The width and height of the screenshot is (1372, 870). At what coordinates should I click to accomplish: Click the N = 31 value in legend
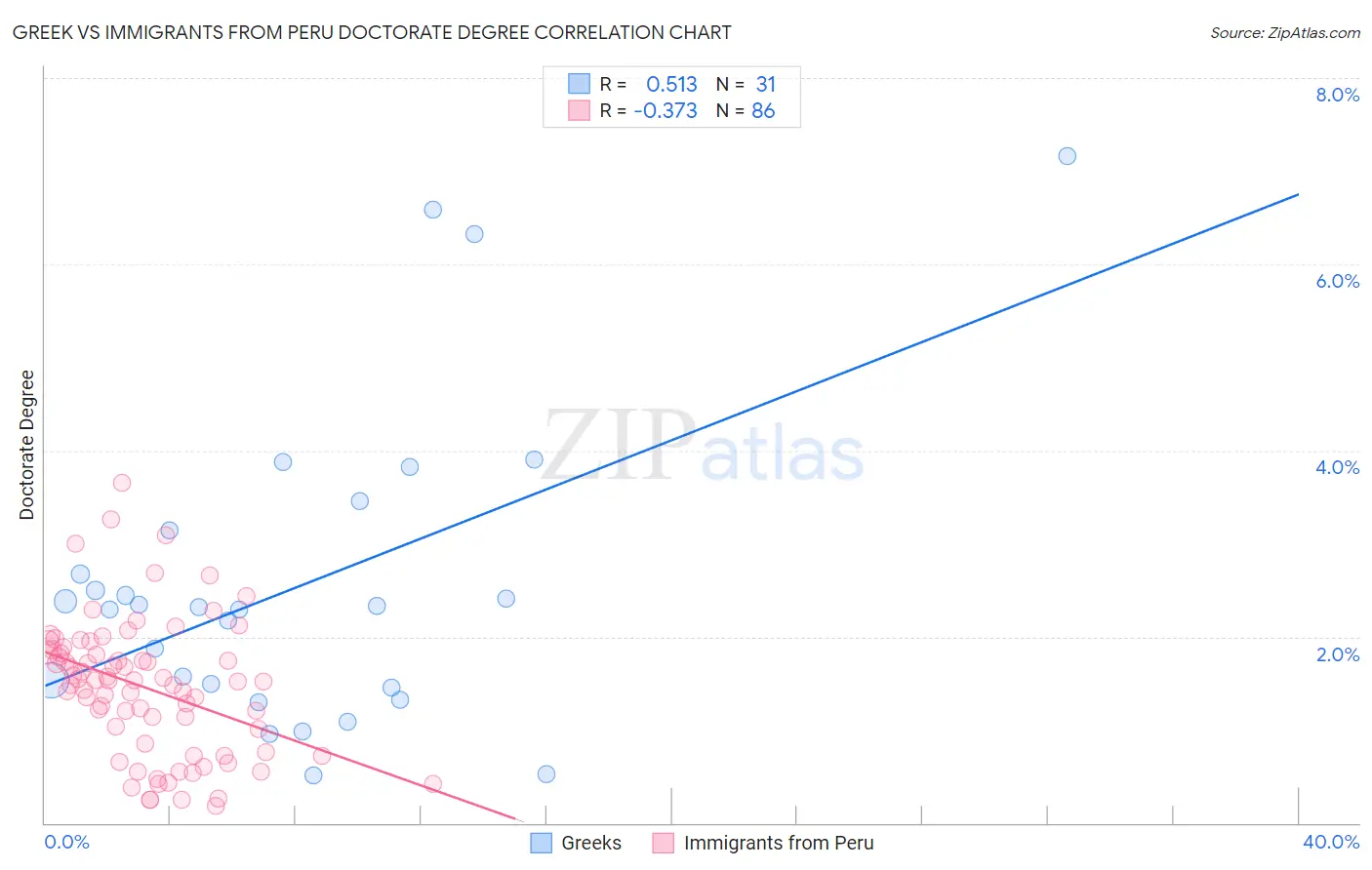746,84
